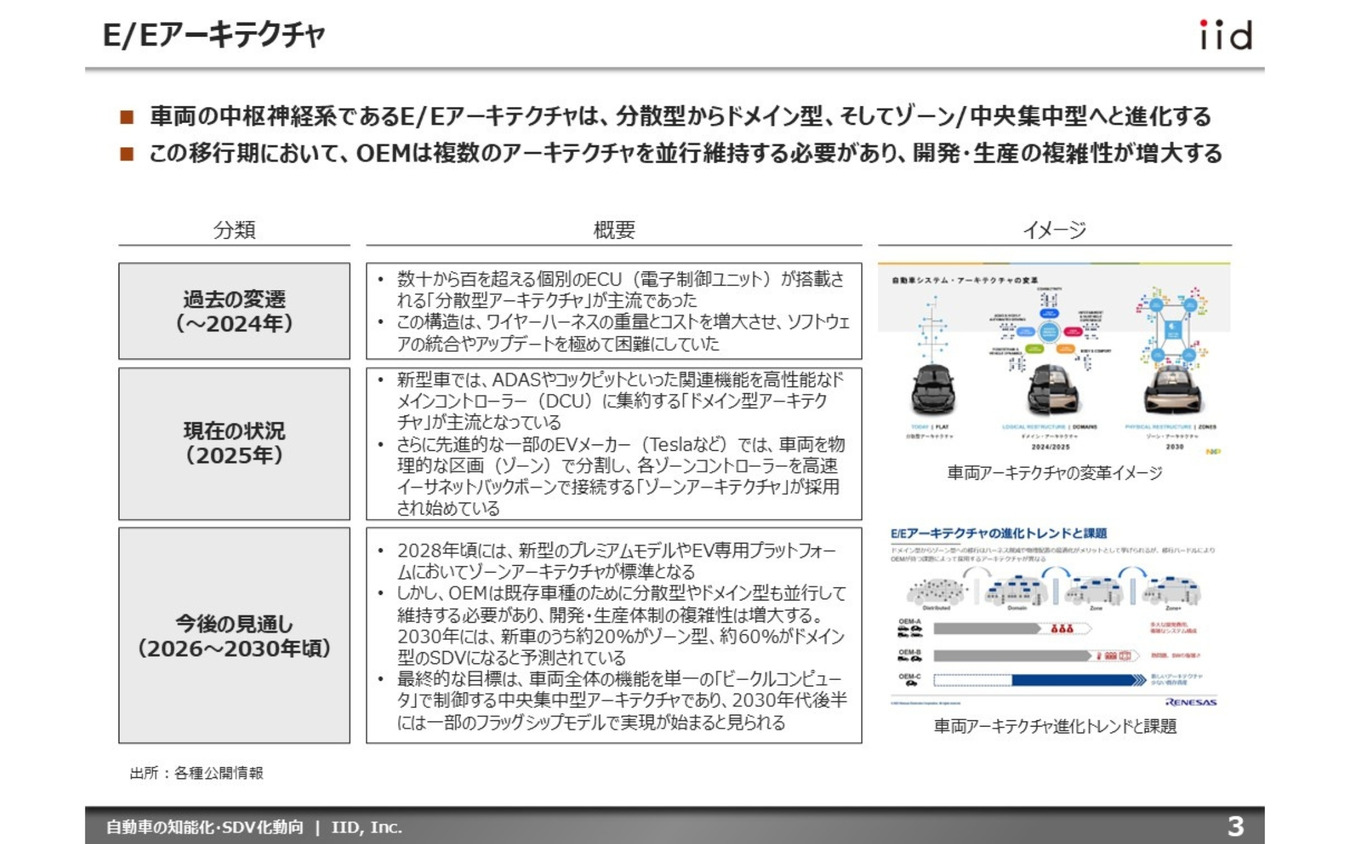Select the car illustration under PHYSICAL RESTRUCTURE | ZONES

point(1172,391)
